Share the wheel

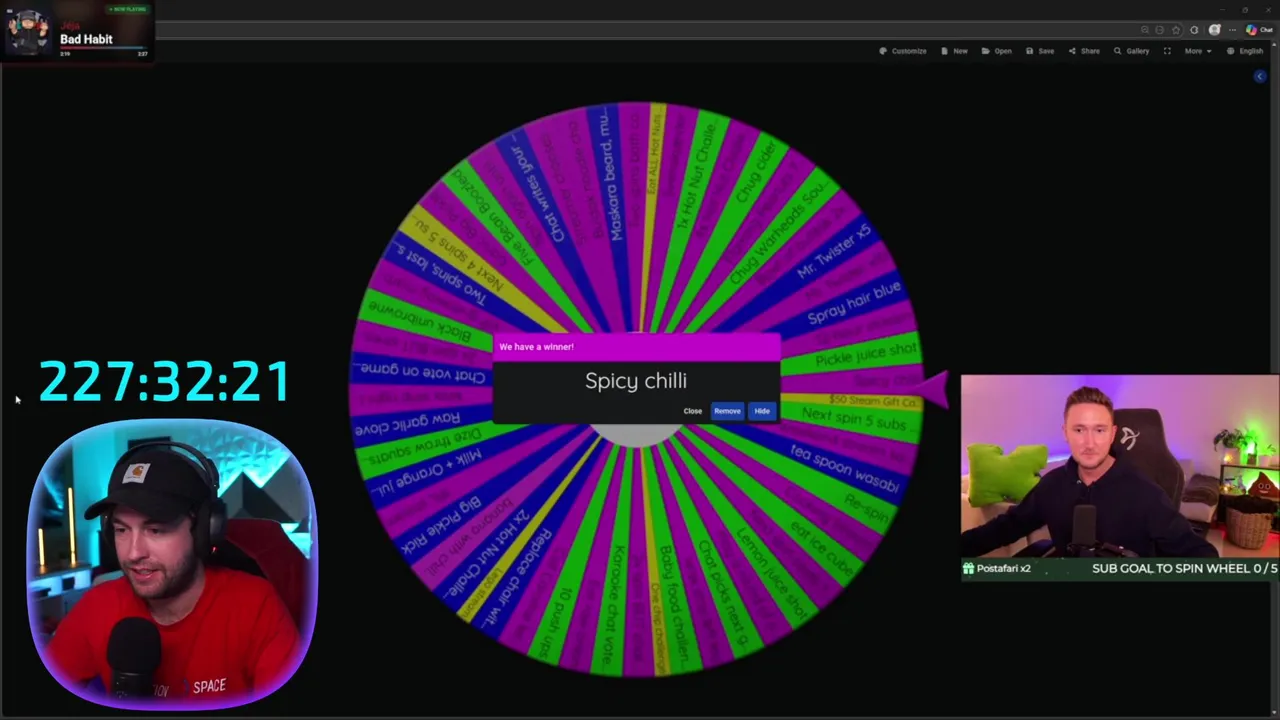[1084, 51]
